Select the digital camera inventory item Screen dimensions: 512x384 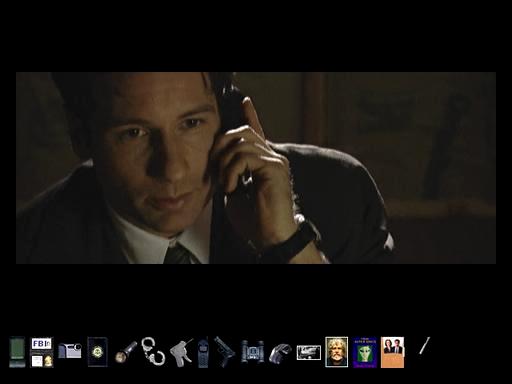click(70, 351)
